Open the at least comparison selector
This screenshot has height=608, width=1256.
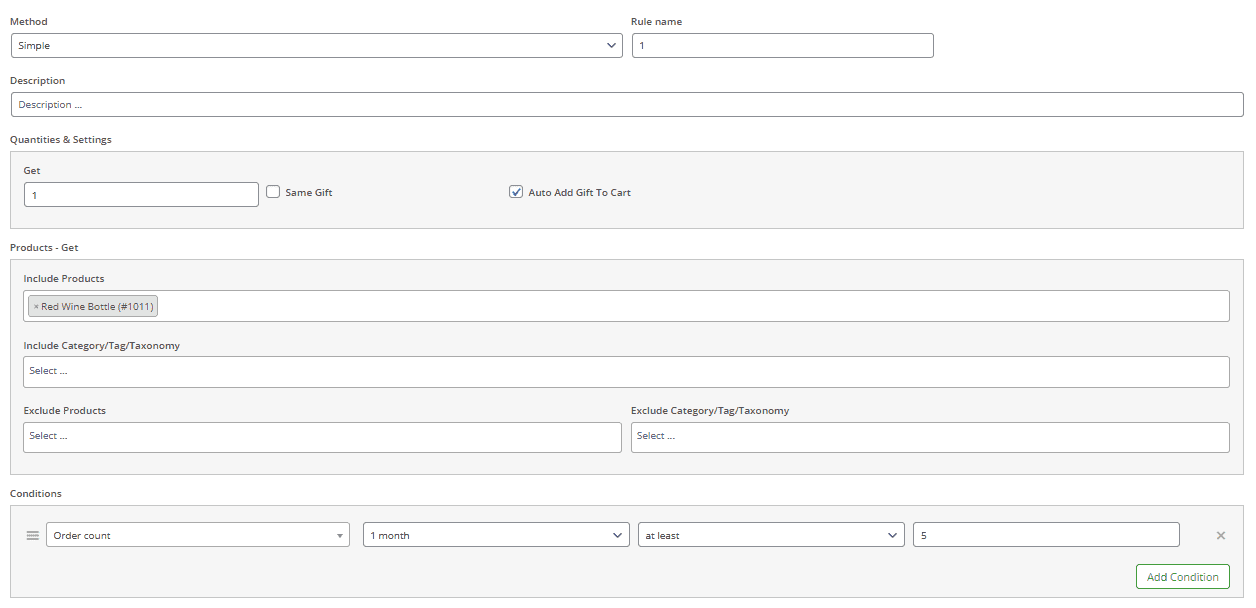point(771,534)
